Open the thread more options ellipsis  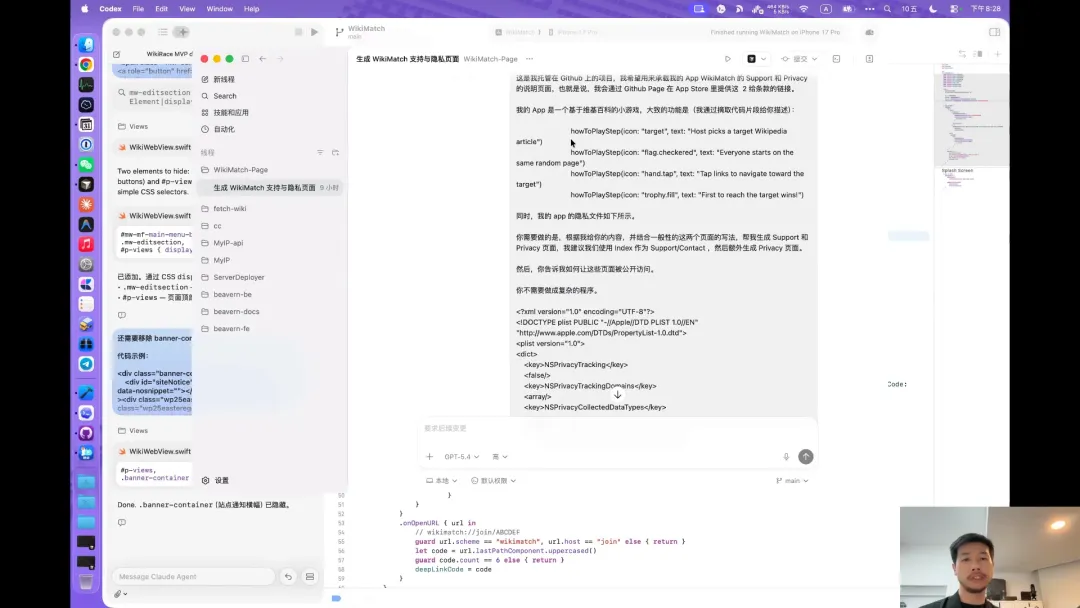point(529,59)
